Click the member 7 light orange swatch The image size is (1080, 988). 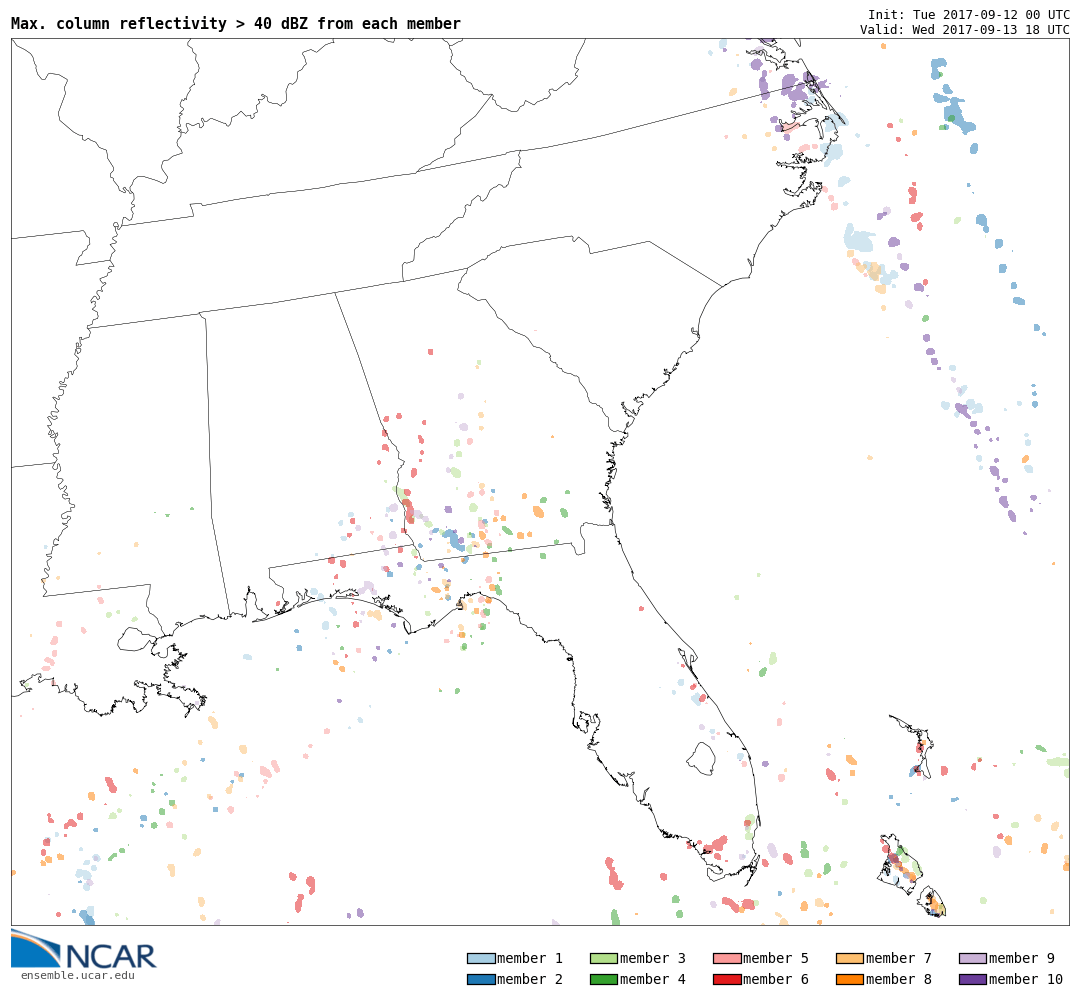(x=850, y=958)
